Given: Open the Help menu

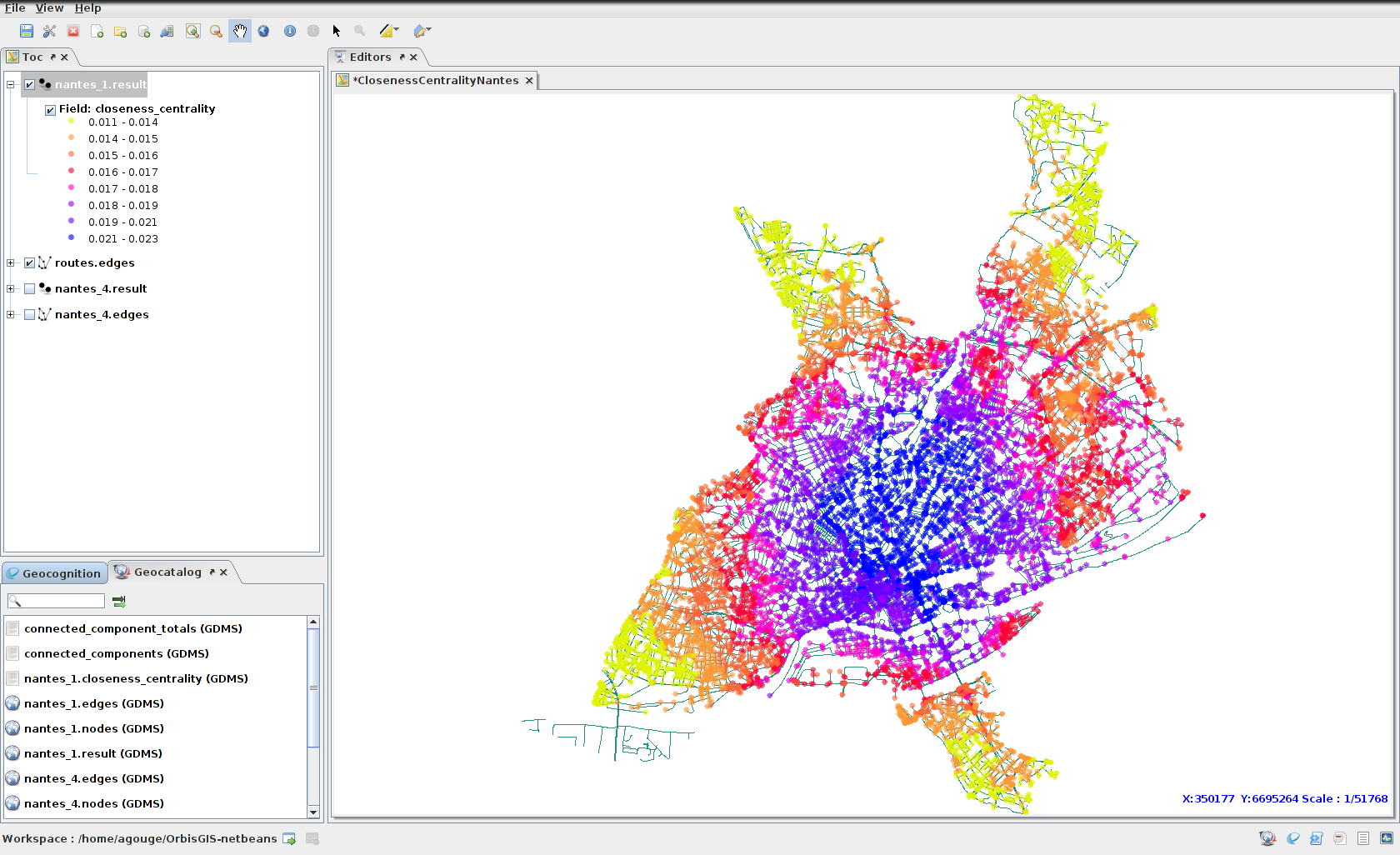Looking at the screenshot, I should [87, 7].
